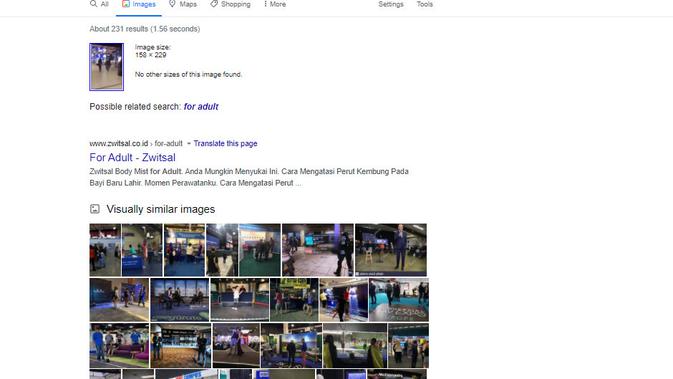The image size is (673, 379).
Task: Click the map pin icon on Maps tab
Action: coord(172,4)
